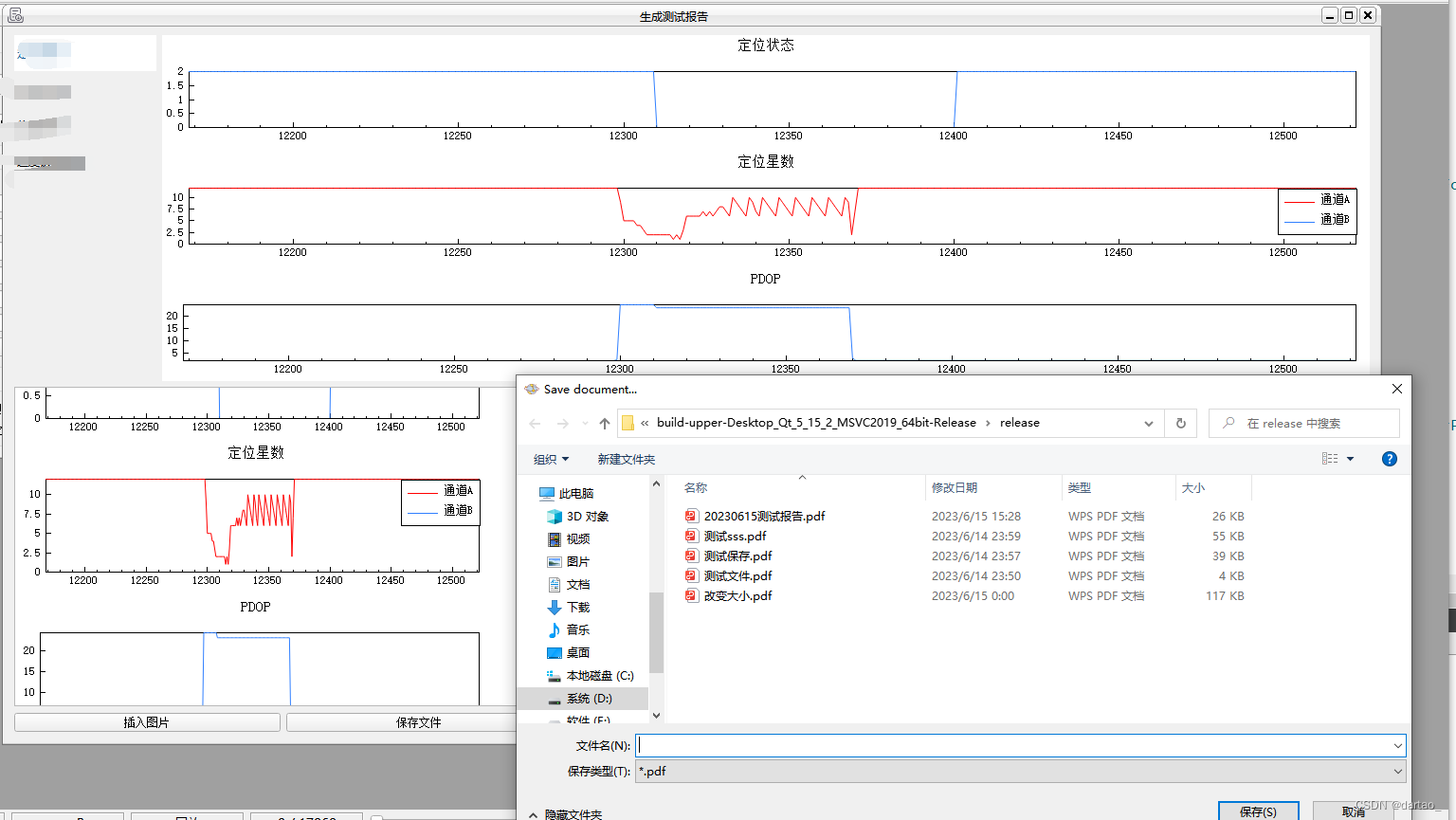
Task: Click 新建文件夹 to create a folder
Action: click(624, 458)
